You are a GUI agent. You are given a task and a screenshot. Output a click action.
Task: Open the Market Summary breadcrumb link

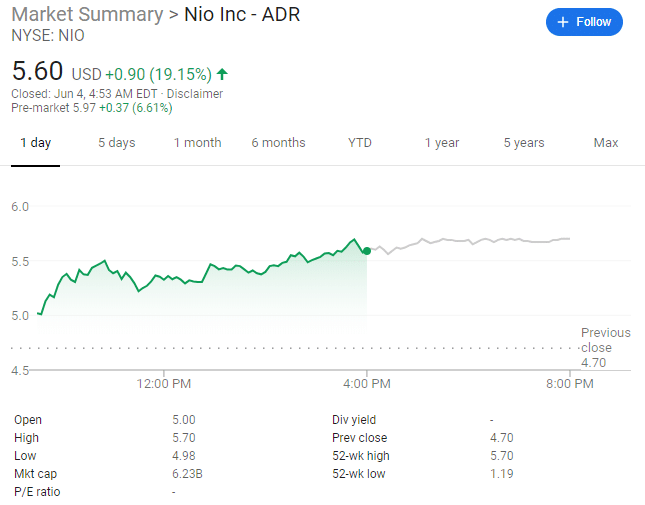click(x=86, y=14)
